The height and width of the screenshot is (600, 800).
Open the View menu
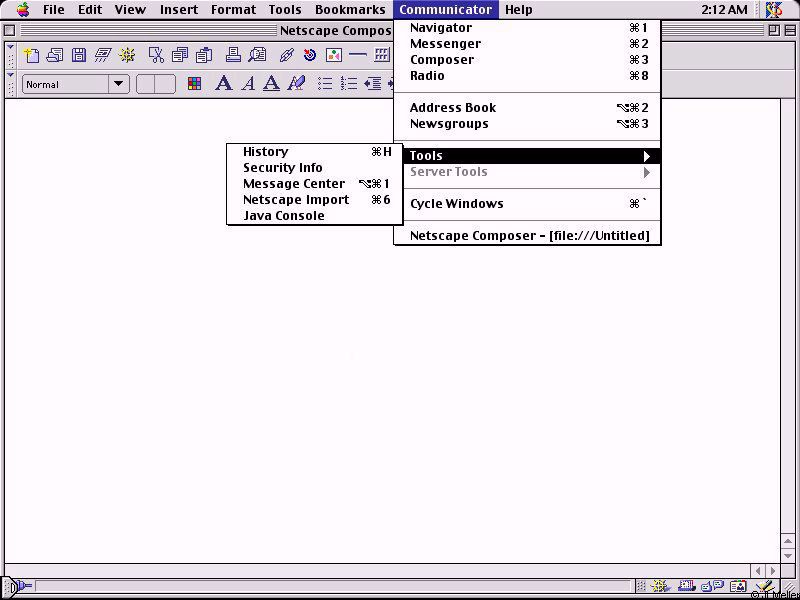130,10
